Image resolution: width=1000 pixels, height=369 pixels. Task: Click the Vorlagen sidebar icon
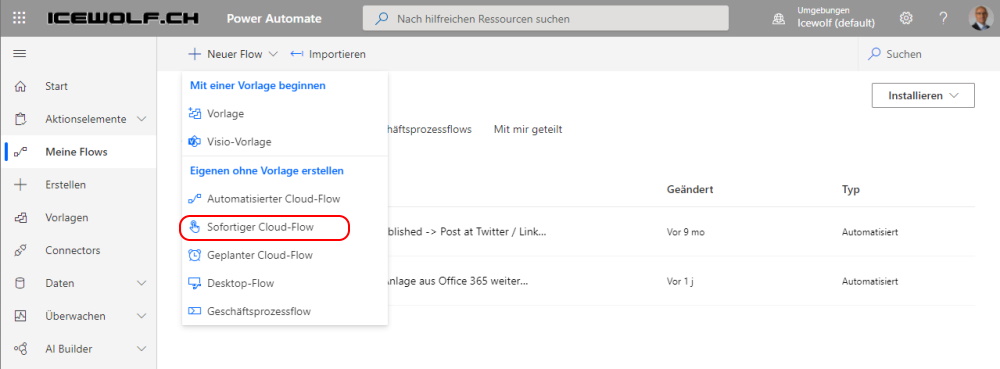click(x=20, y=217)
